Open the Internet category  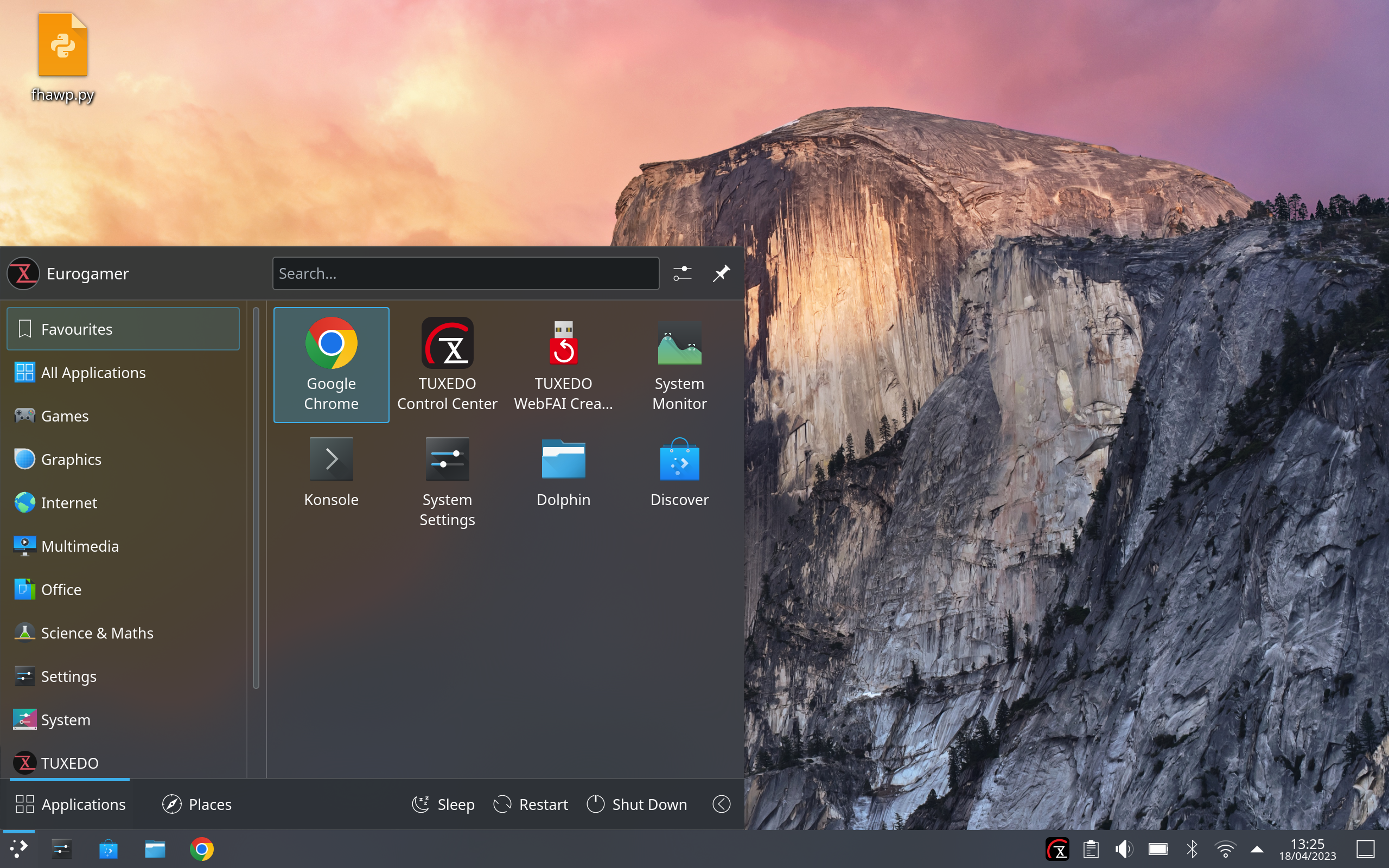point(123,503)
